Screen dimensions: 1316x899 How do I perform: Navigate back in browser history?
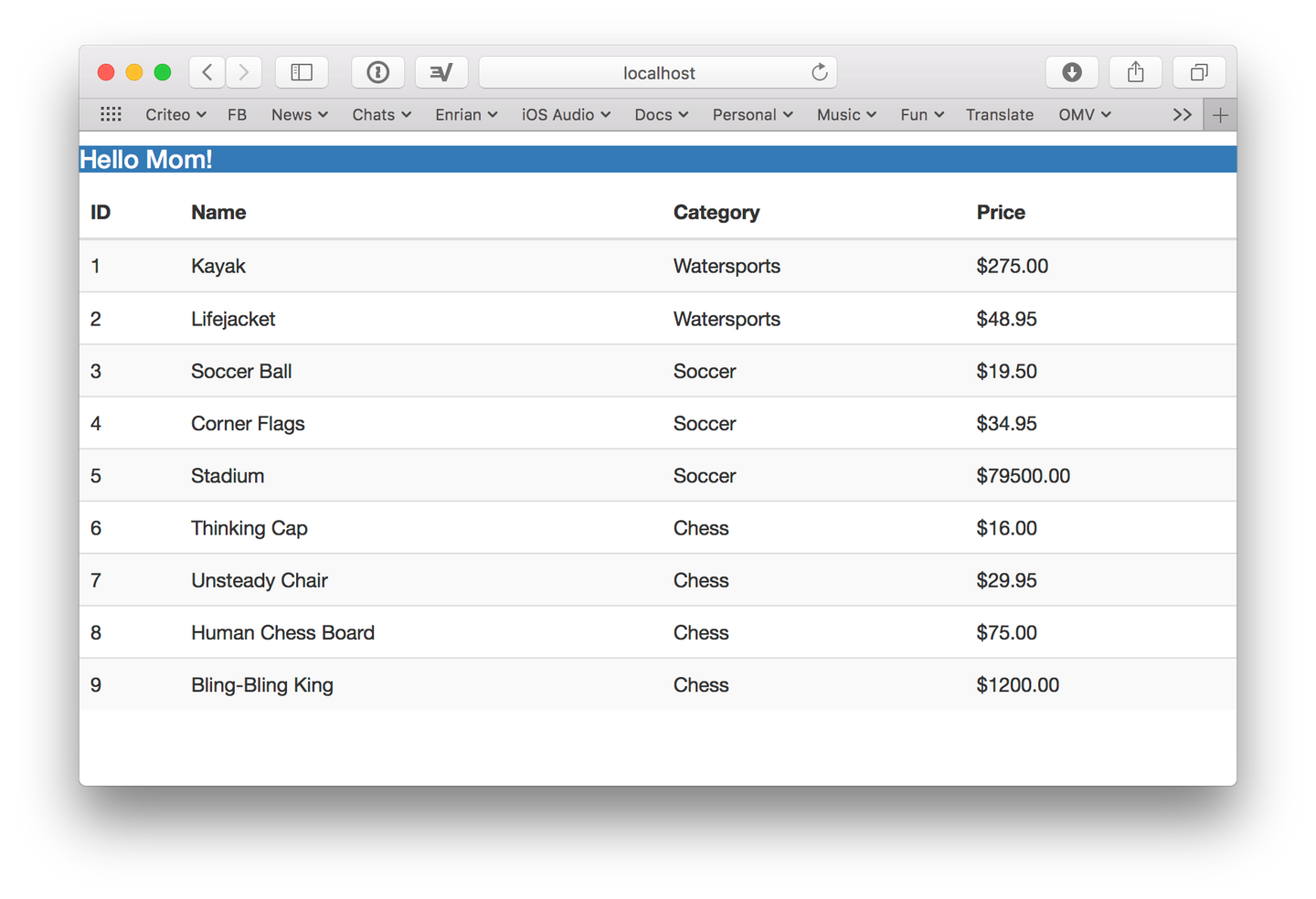[x=207, y=72]
